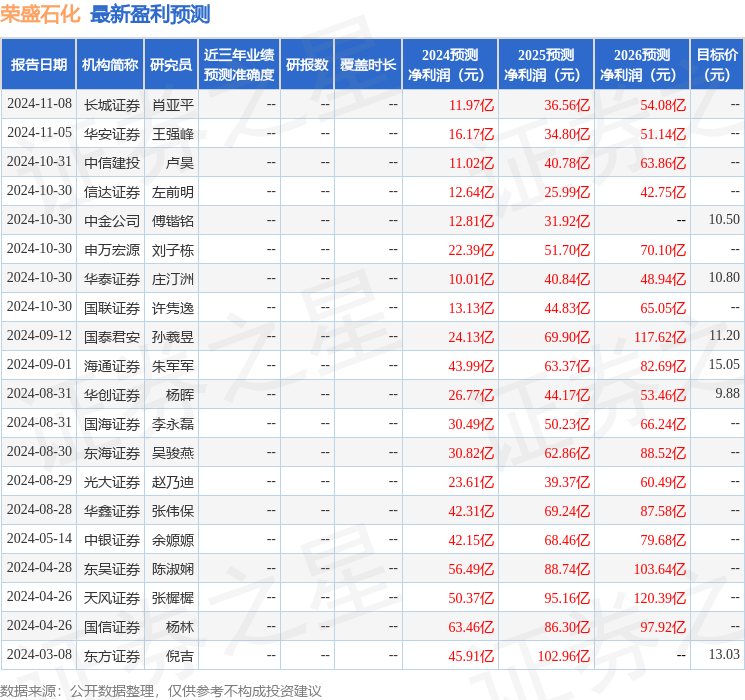Click the value 16.17亿
This screenshot has height=700, width=745.
pyautogui.click(x=471, y=134)
